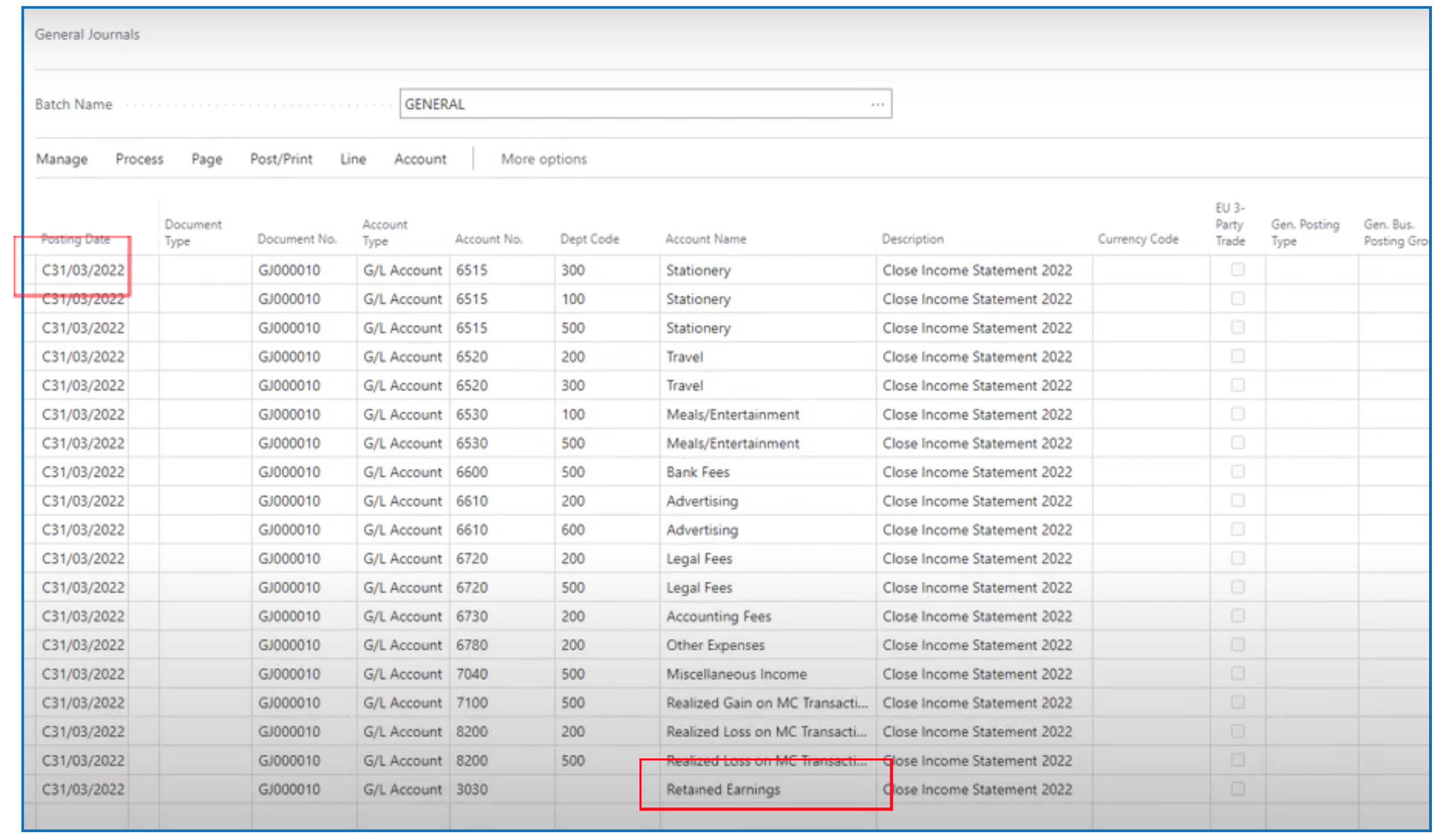Viewport: 1441px width, 840px height.
Task: Select the Miscellaneous Income account name cell
Action: point(736,674)
